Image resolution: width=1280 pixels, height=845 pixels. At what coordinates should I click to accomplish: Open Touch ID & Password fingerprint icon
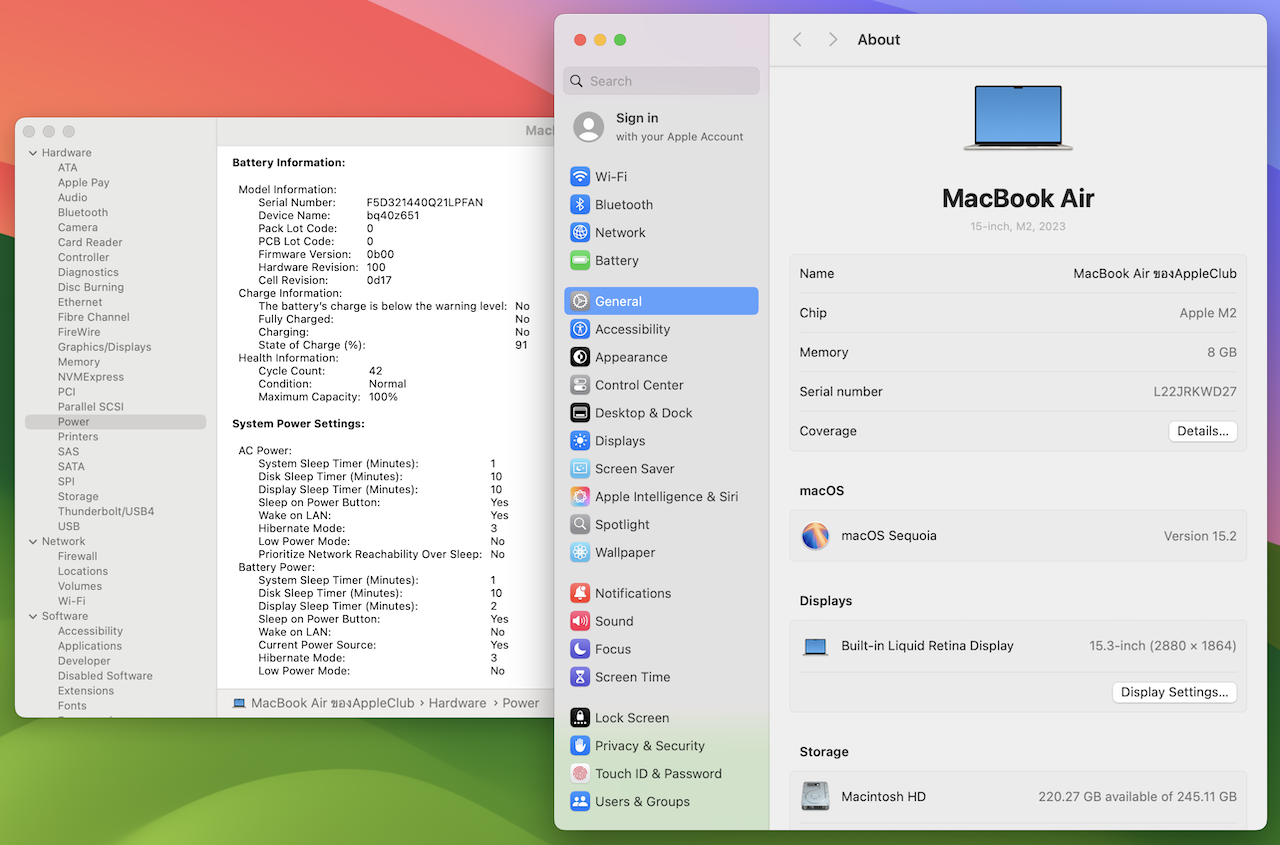click(580, 774)
